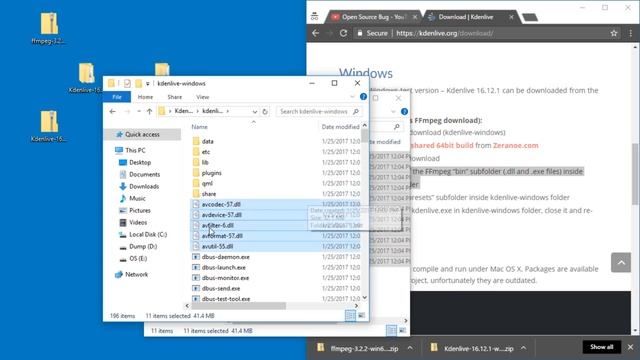Select dbus-daemon.exe file

point(225,257)
